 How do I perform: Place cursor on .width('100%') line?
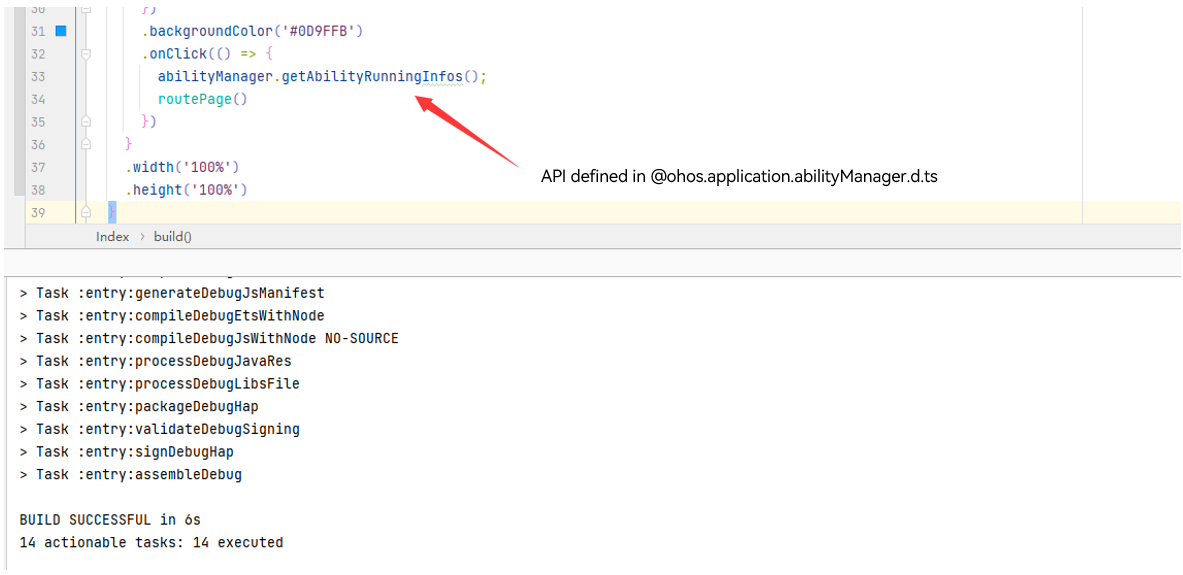[182, 167]
